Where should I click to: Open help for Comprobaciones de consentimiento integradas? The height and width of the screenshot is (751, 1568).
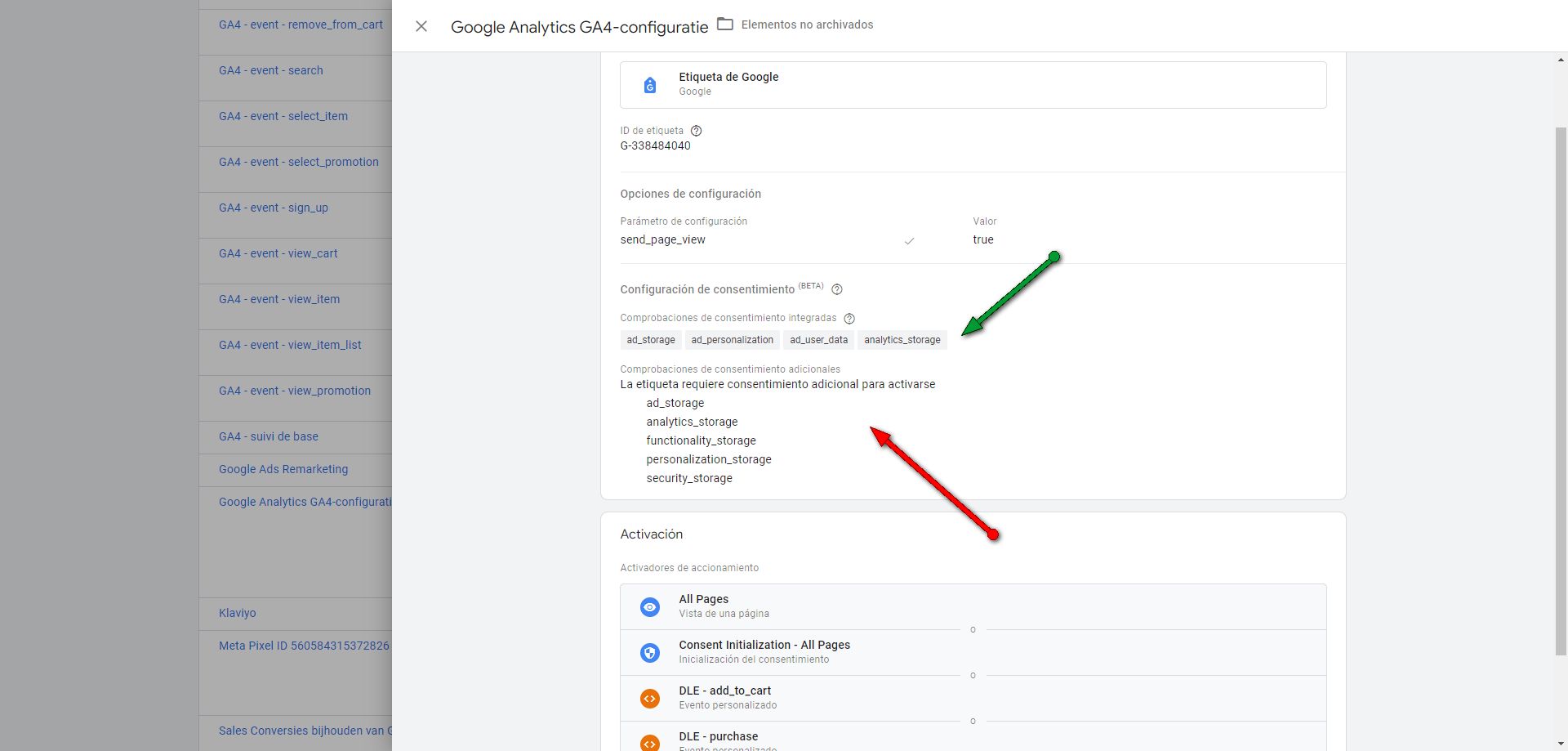pos(849,319)
